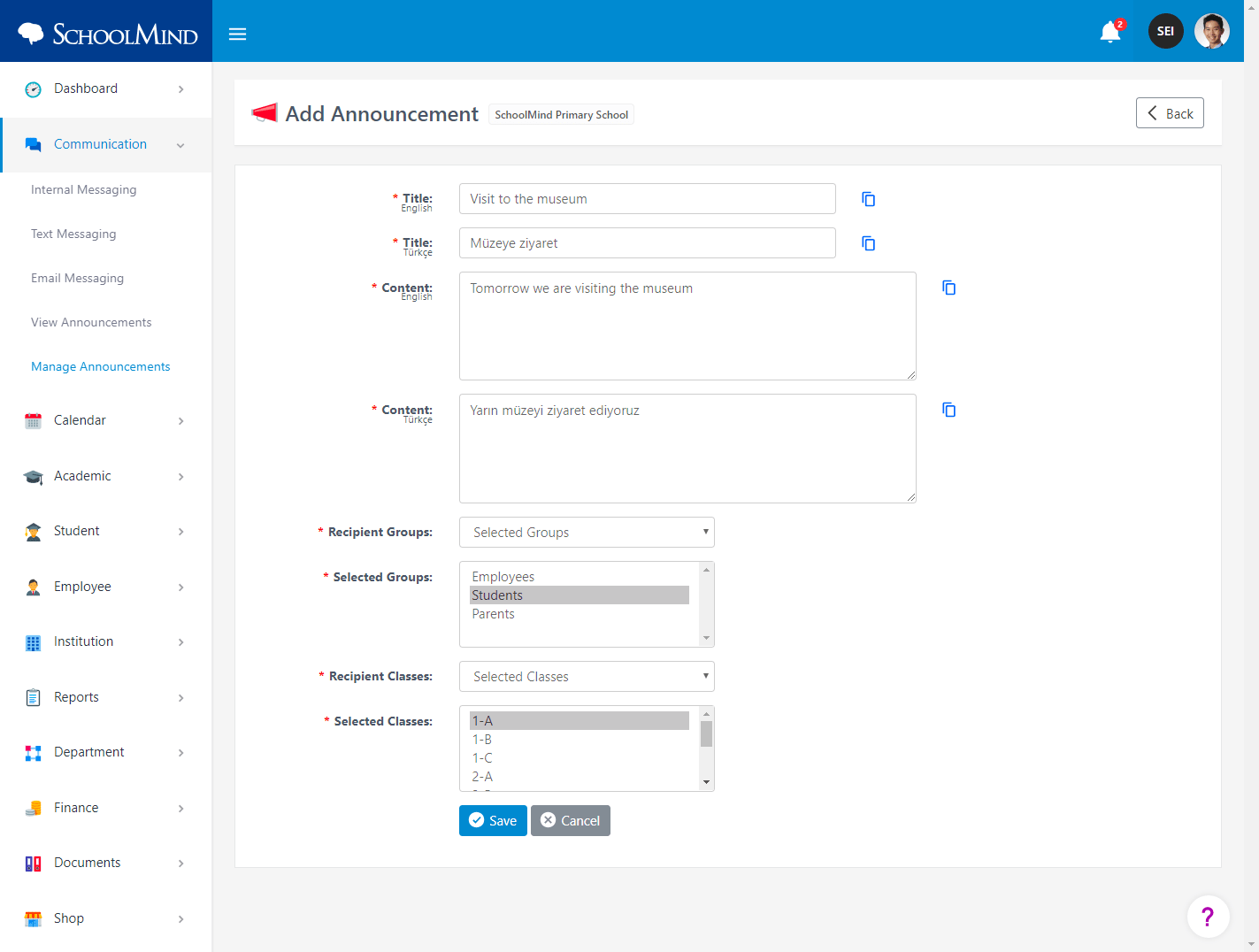Click the Reports clipboard icon
1259x952 pixels.
[x=33, y=698]
